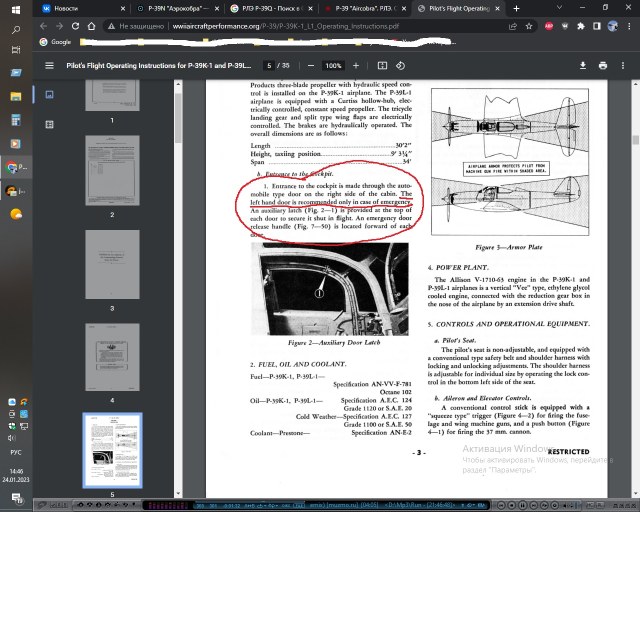Zoom in the PDF with plus button
The width and height of the screenshot is (640, 640).
354,66
